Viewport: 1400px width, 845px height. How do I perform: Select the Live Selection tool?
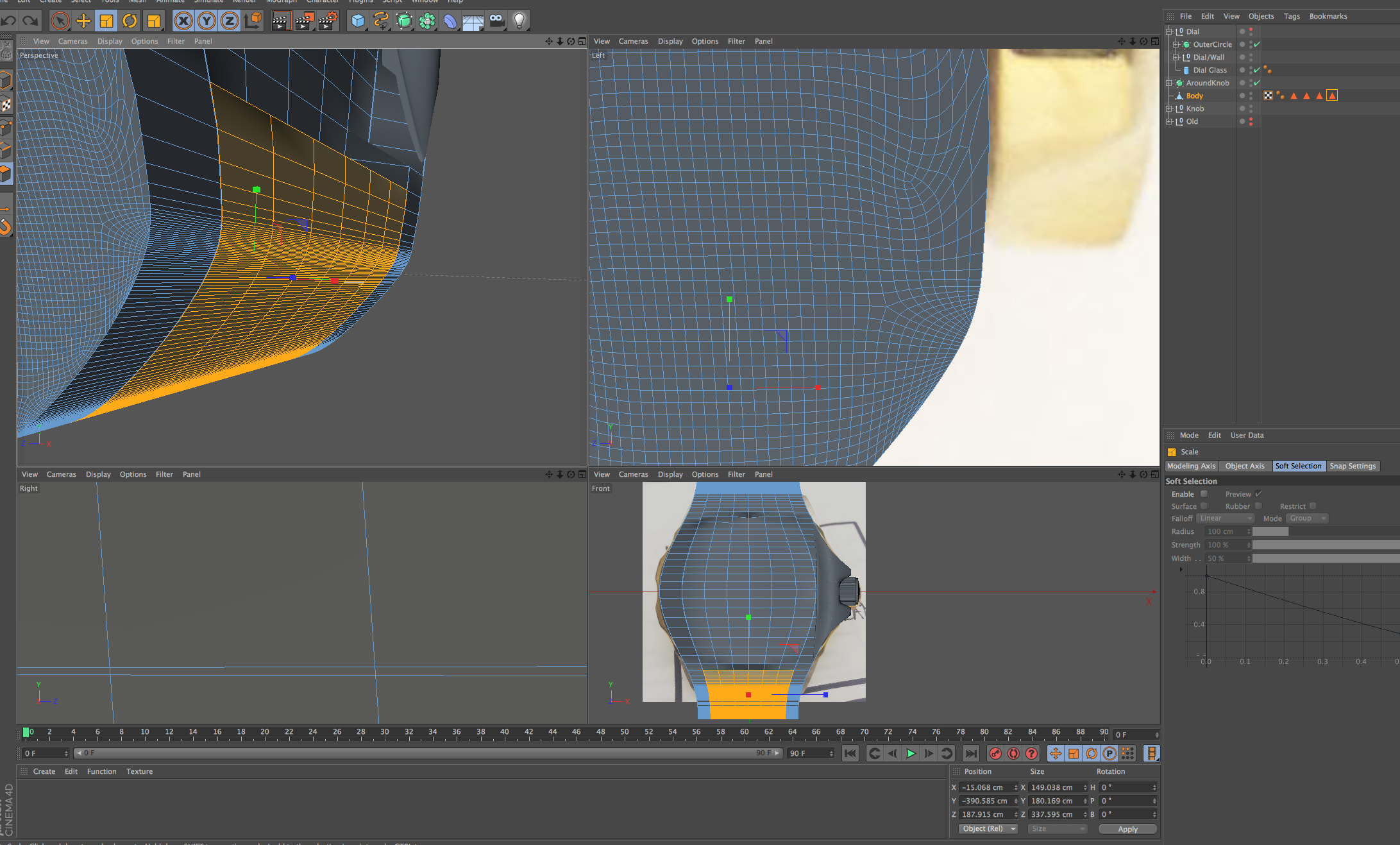tap(60, 21)
